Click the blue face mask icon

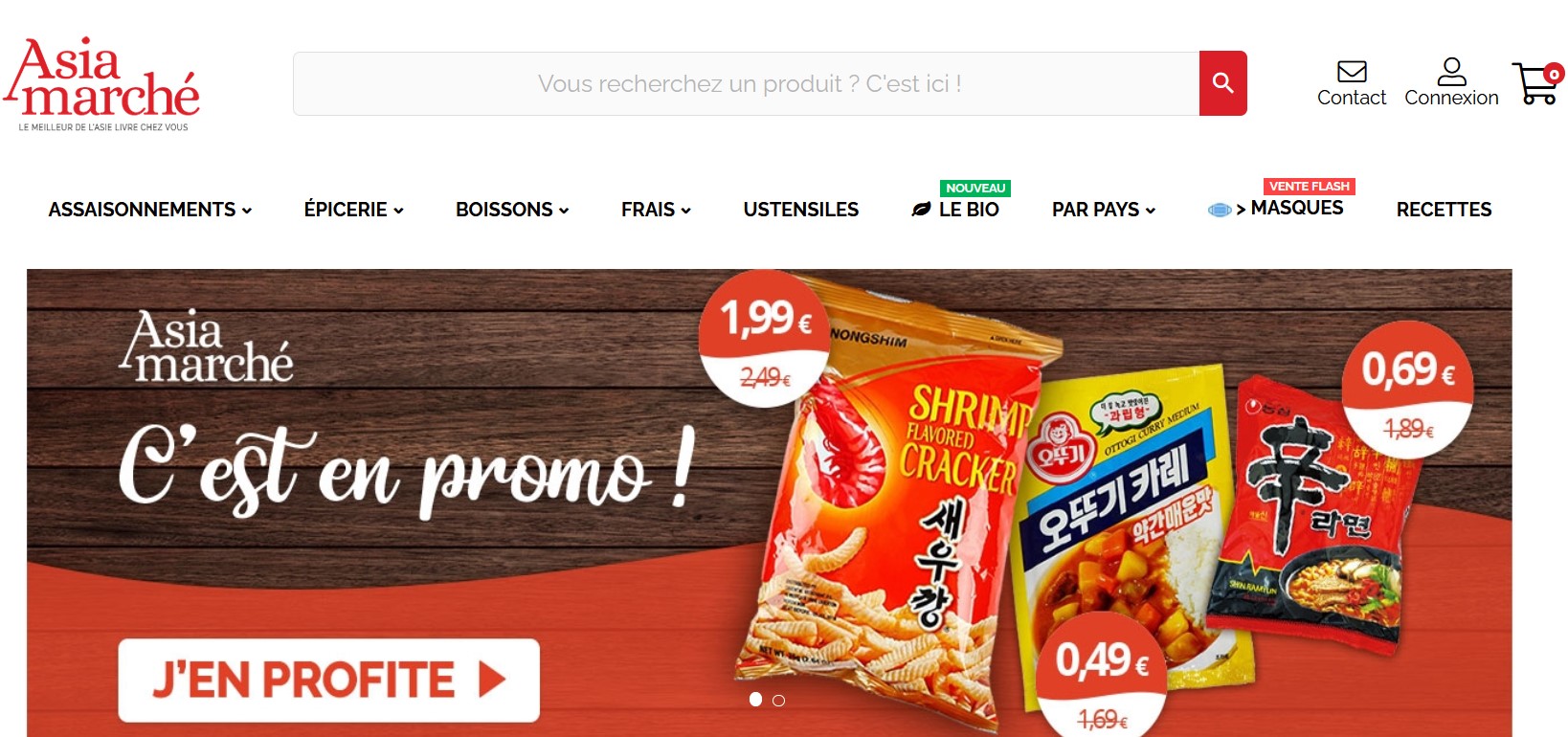coord(1220,210)
